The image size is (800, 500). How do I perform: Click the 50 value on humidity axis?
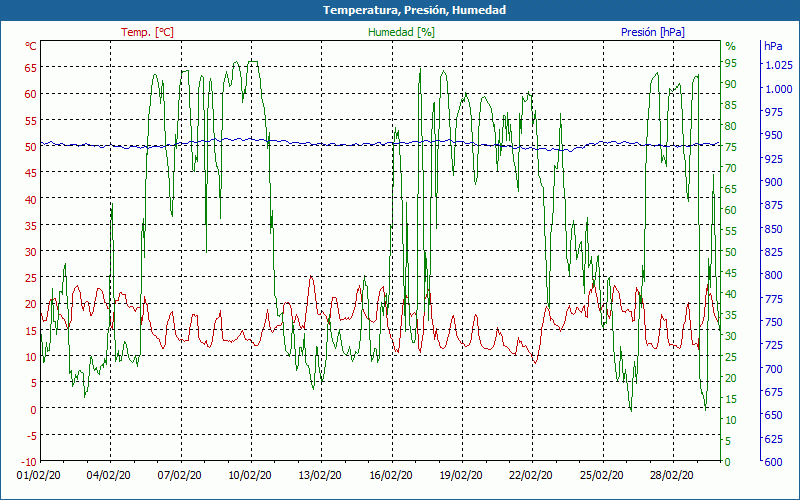click(x=731, y=252)
